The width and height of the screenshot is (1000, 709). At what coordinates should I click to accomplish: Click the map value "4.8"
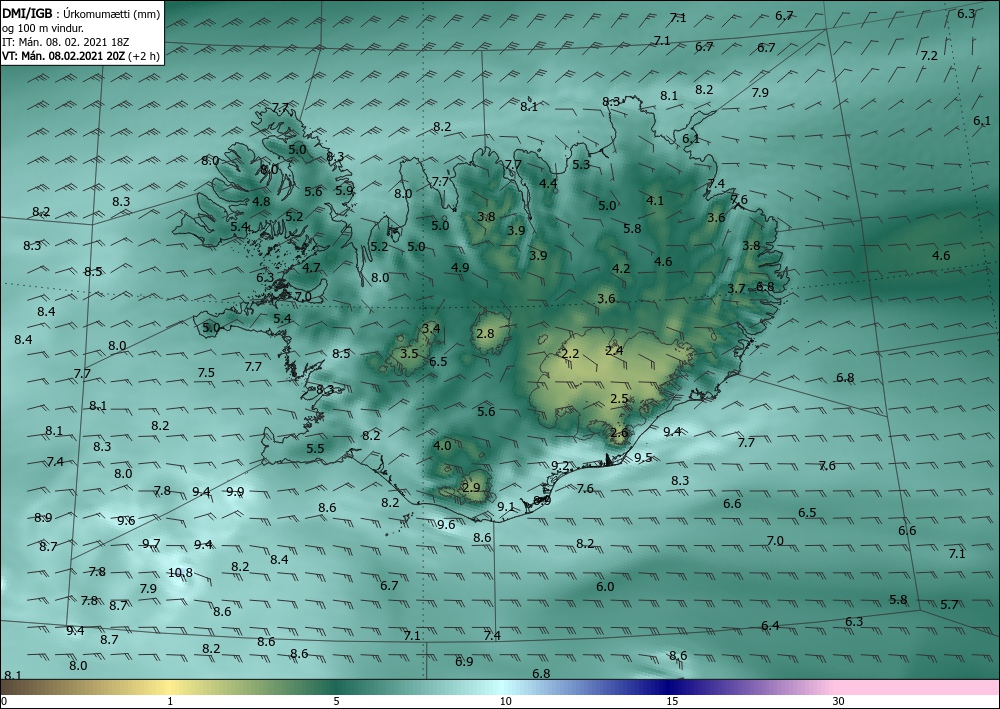coord(261,201)
